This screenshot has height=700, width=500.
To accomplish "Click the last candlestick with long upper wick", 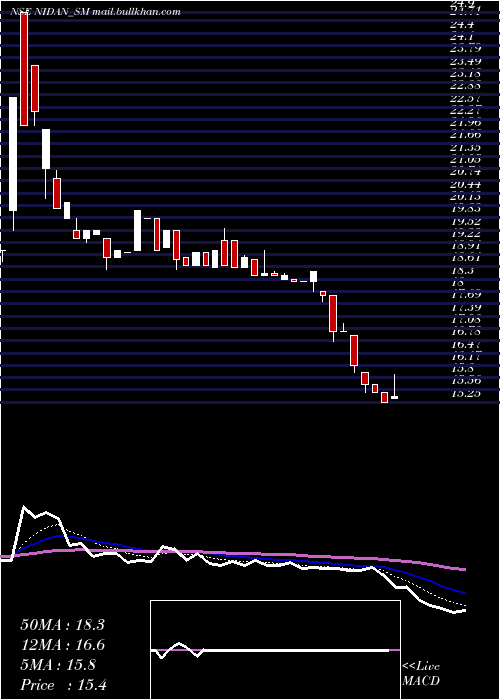I will pos(394,387).
